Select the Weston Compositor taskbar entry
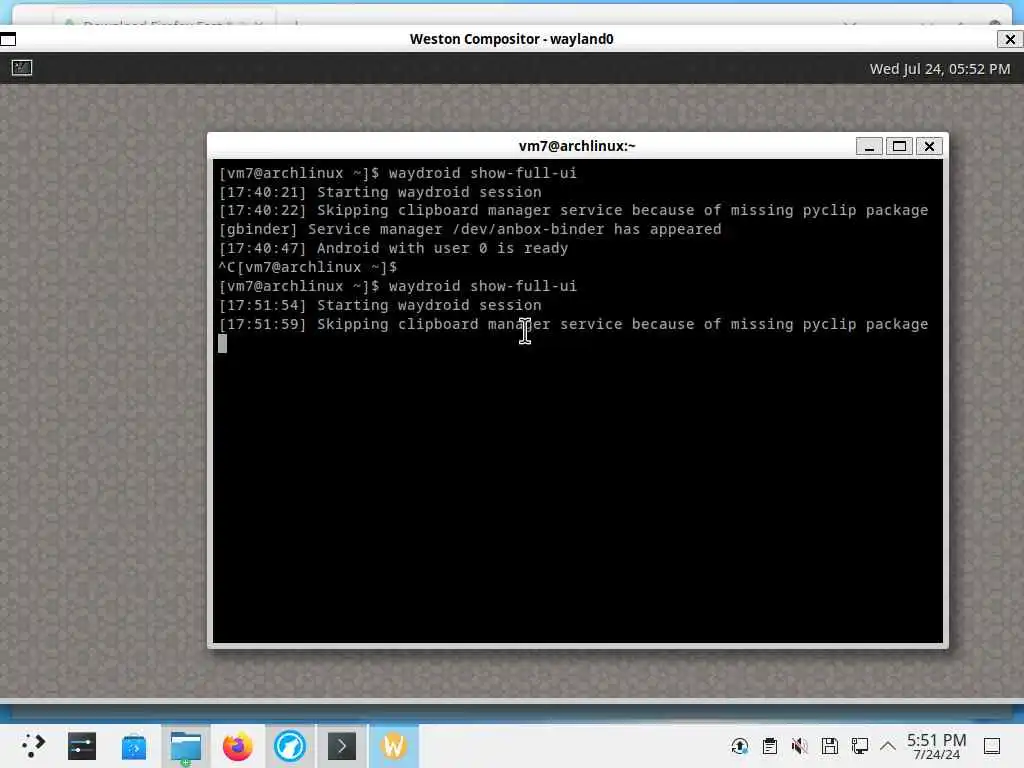The width and height of the screenshot is (1024, 768). point(394,746)
